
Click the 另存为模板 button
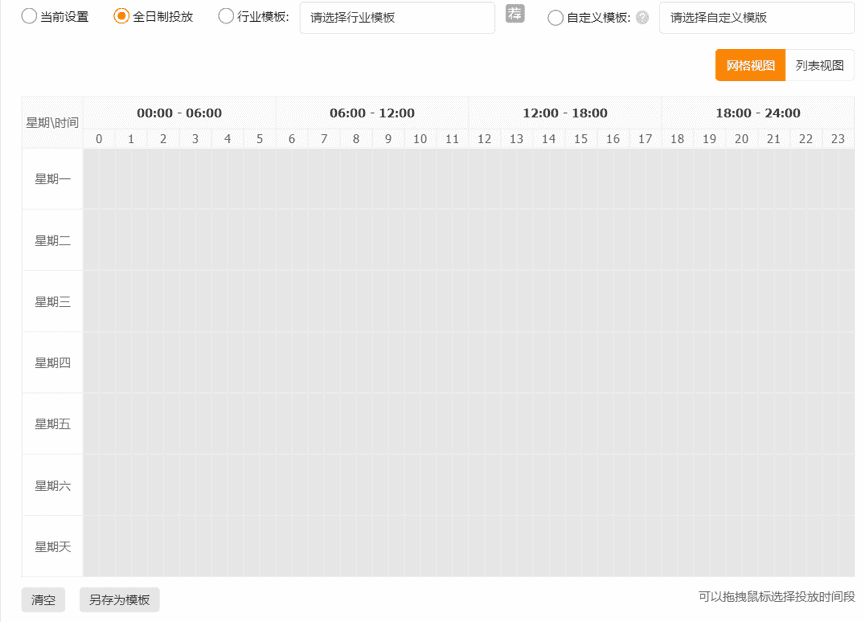click(119, 599)
